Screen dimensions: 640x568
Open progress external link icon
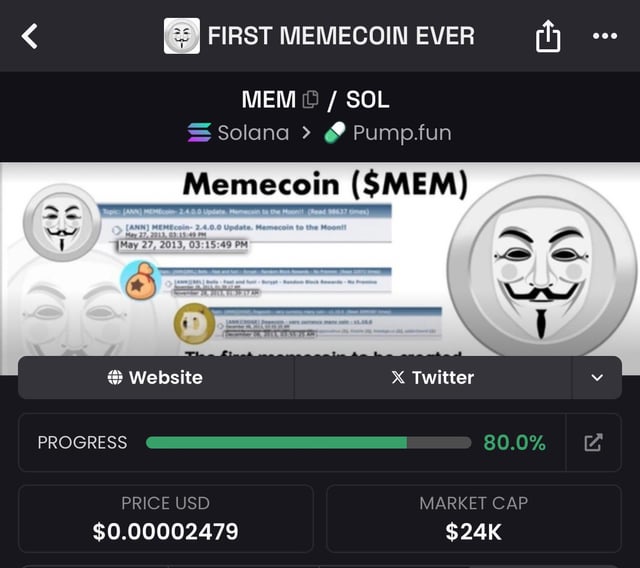pos(593,442)
